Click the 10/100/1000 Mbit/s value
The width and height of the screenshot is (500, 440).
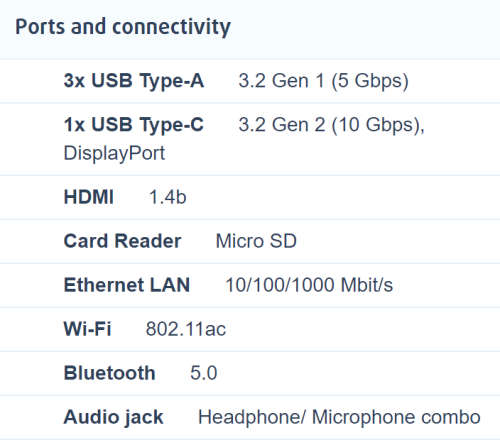coord(309,285)
